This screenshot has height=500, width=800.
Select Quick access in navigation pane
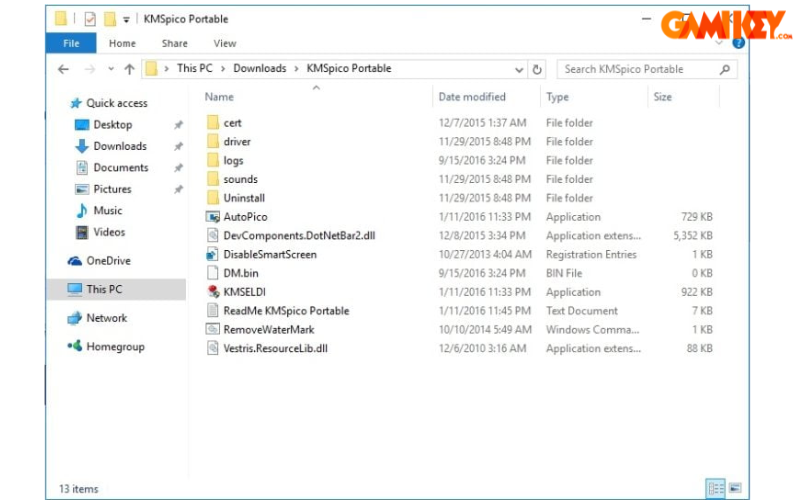[117, 103]
